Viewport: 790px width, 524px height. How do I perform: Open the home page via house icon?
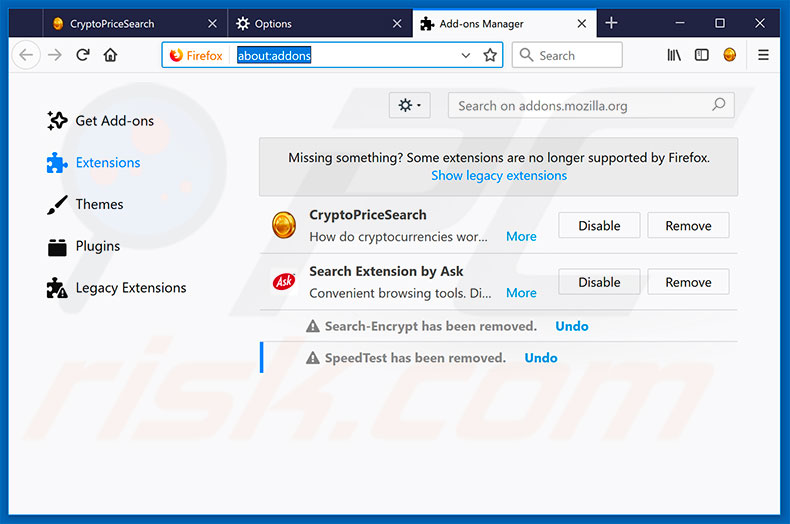110,55
